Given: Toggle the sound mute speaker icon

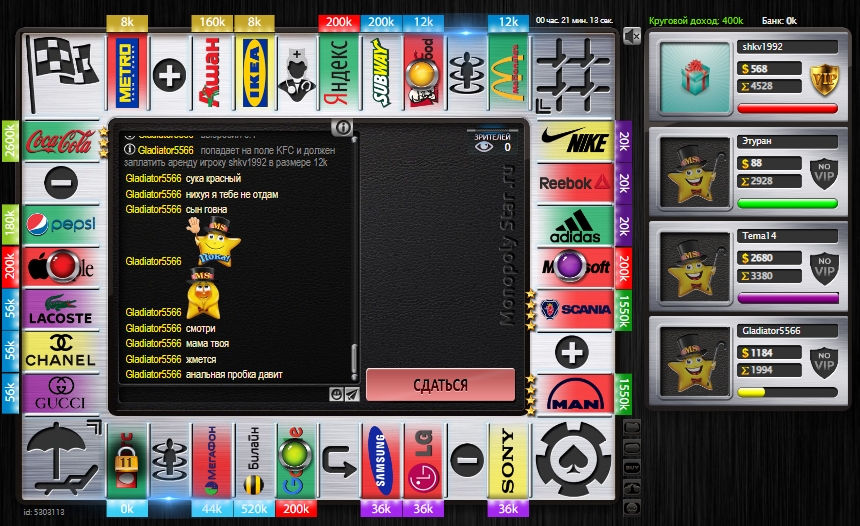Looking at the screenshot, I should [631, 36].
